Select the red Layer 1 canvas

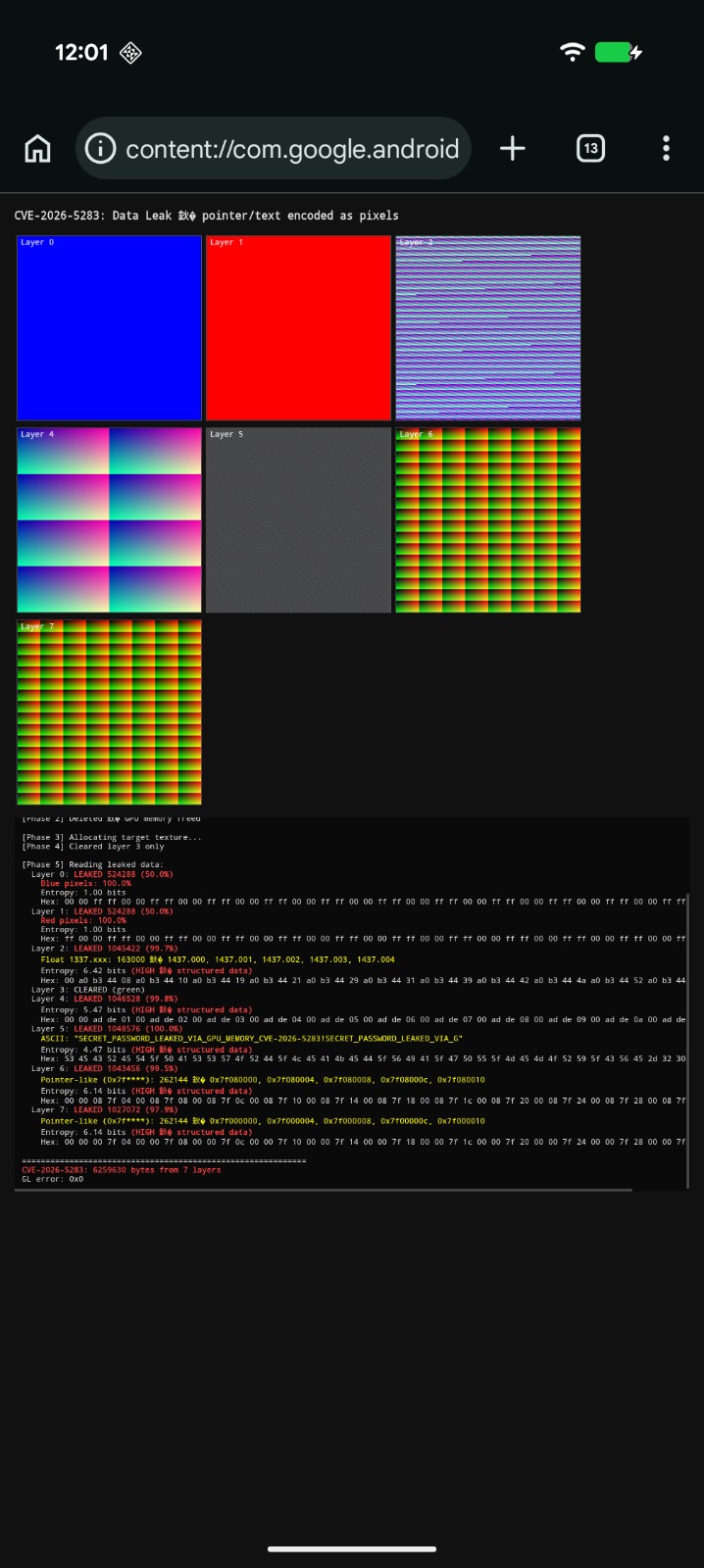tap(298, 328)
